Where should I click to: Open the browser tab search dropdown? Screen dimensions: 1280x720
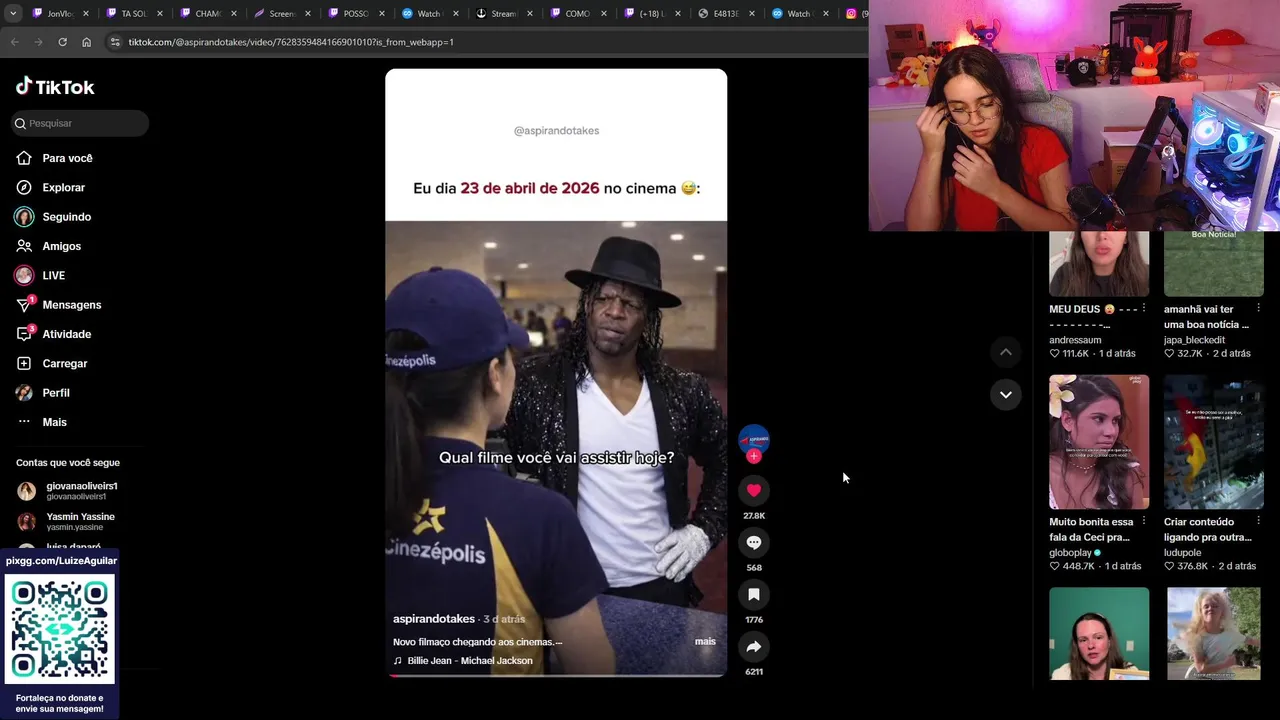[13, 14]
